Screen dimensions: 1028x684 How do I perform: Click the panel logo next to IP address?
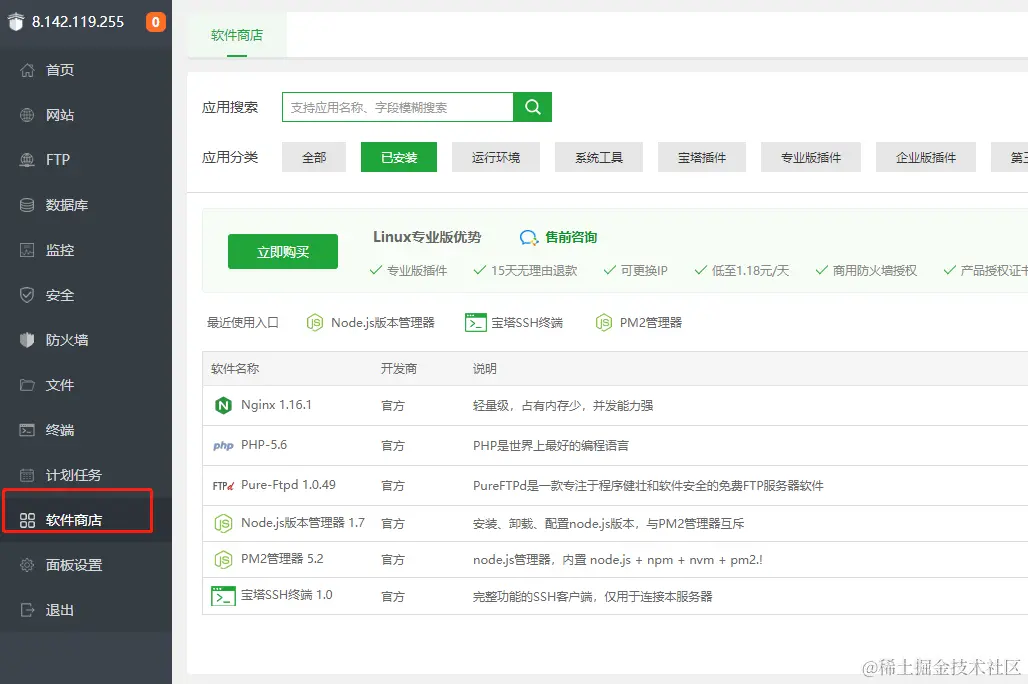point(16,22)
